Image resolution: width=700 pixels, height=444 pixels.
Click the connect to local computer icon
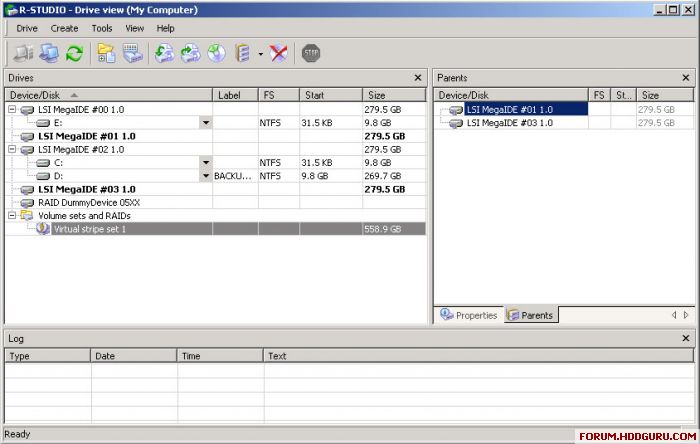[23, 54]
